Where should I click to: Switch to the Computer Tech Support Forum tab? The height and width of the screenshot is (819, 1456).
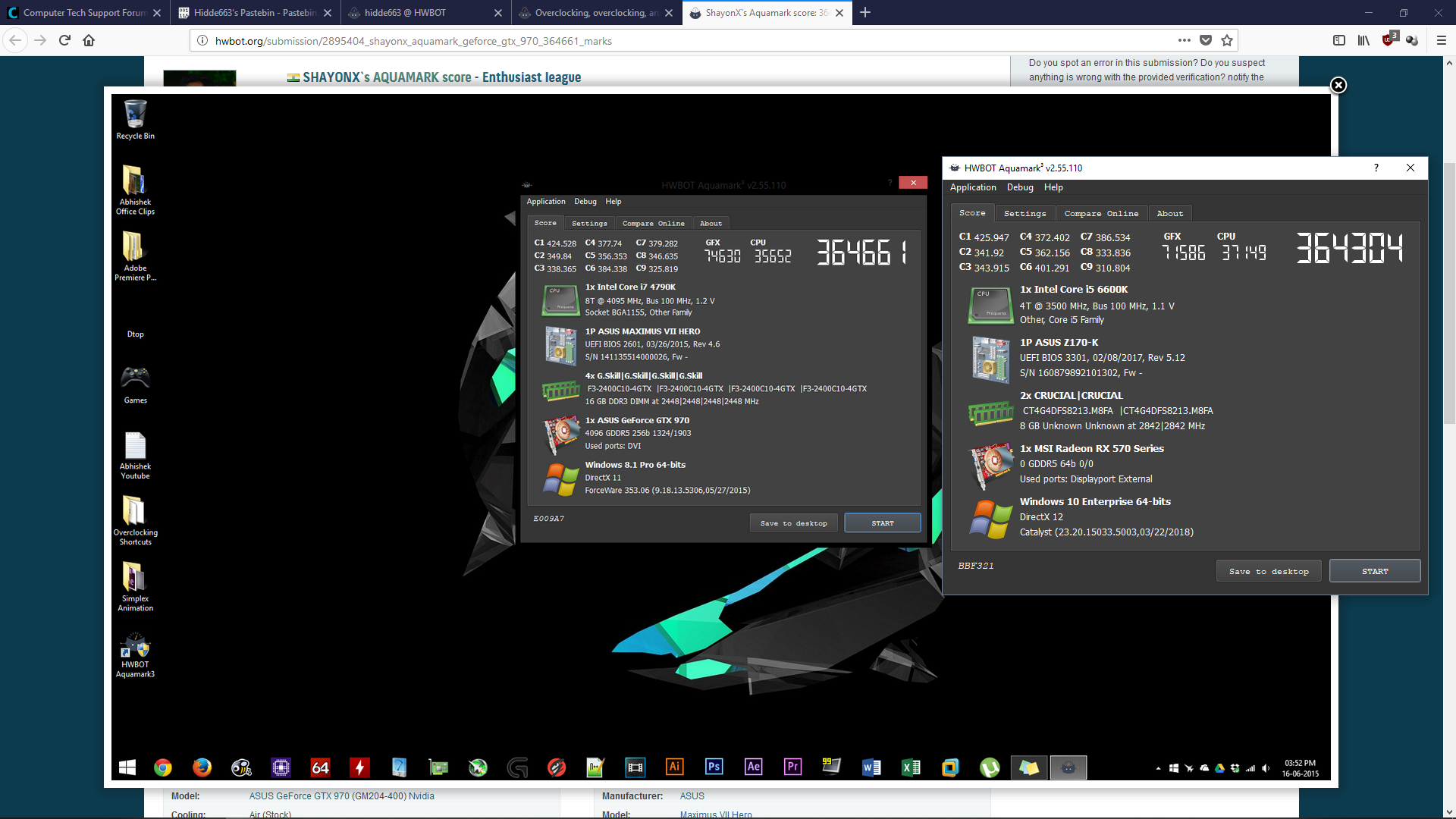click(x=84, y=12)
